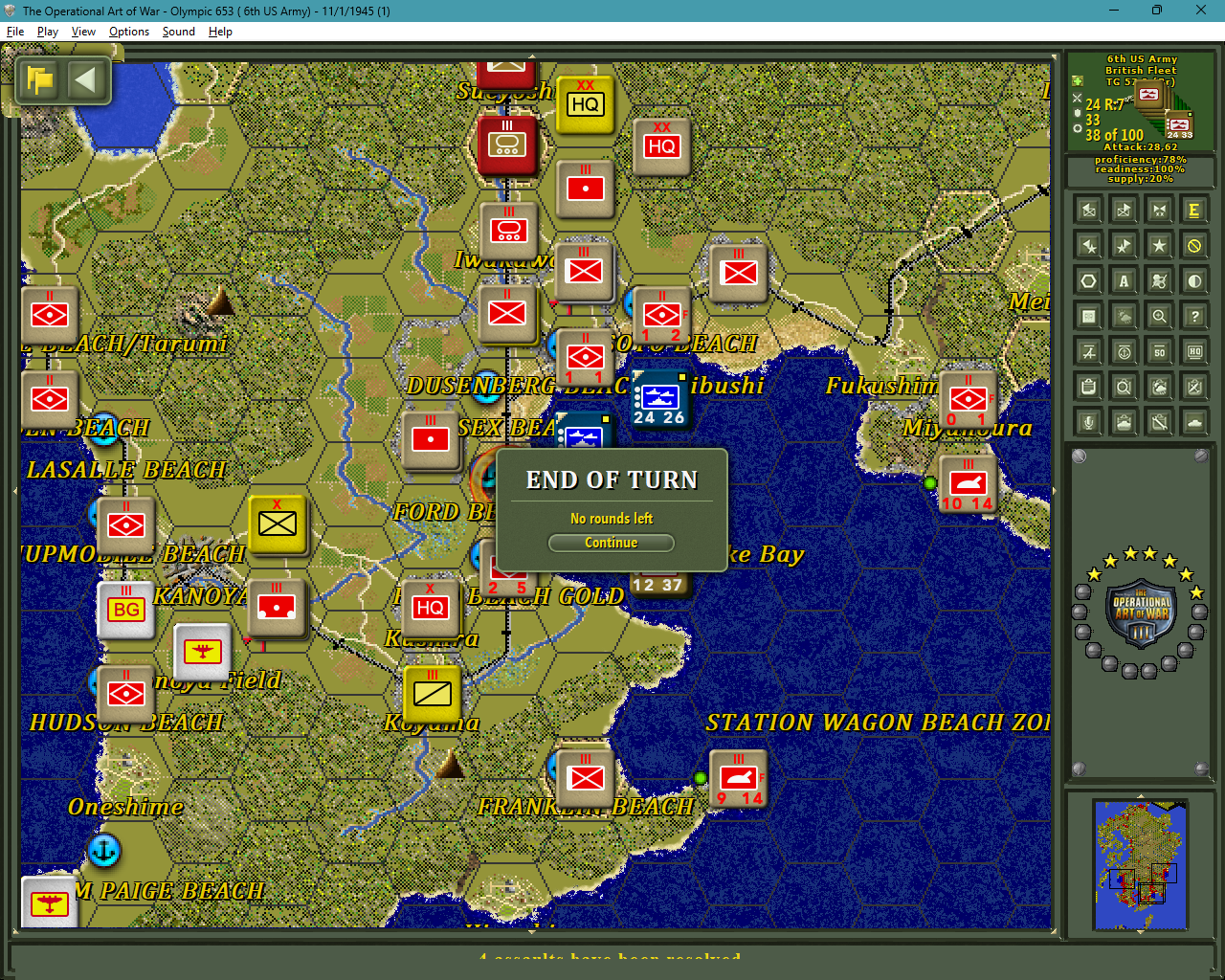Viewport: 1225px width, 980px height.
Task: Click the question mark help icon
Action: click(x=1194, y=316)
